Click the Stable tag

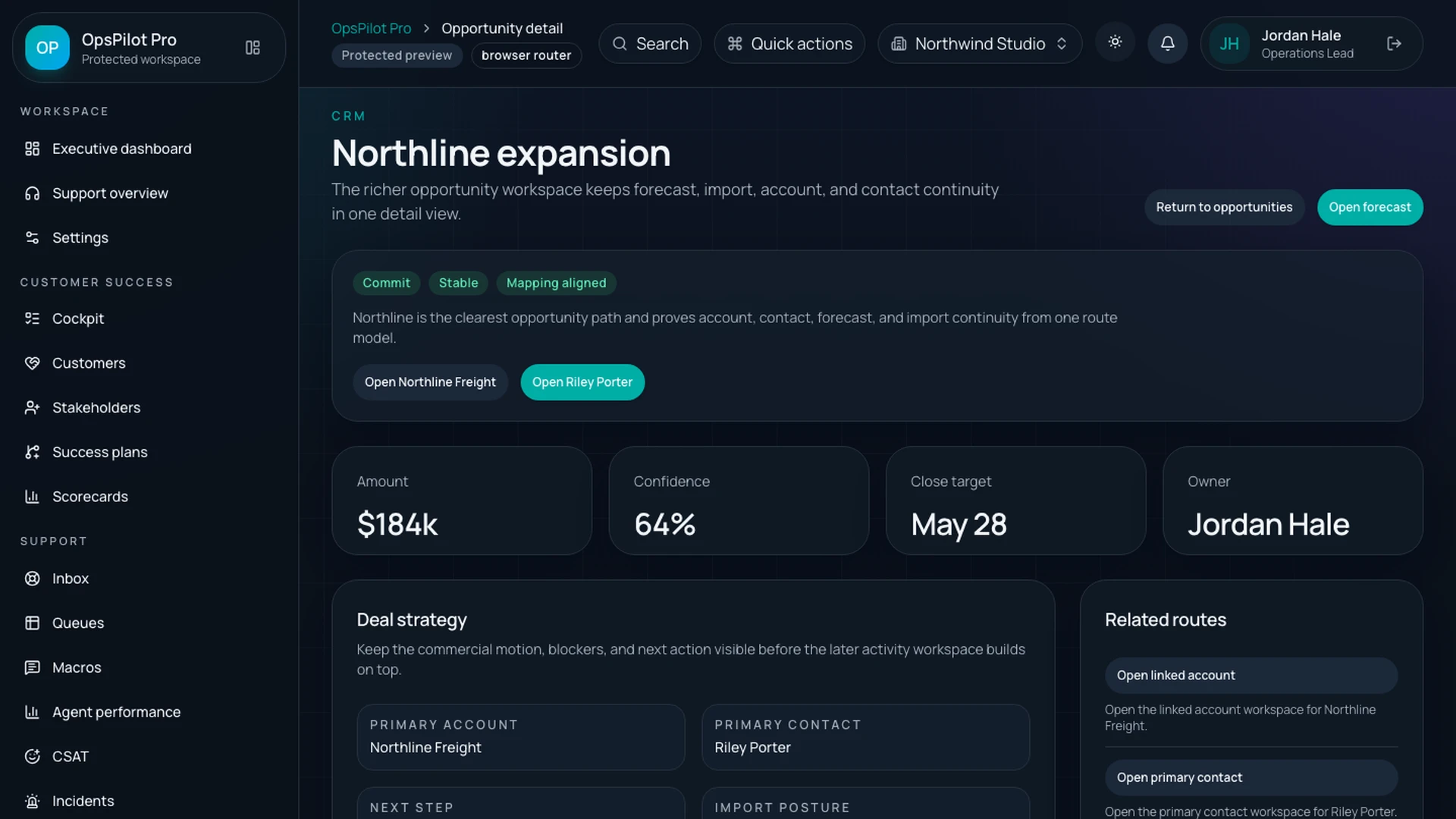[x=458, y=283]
